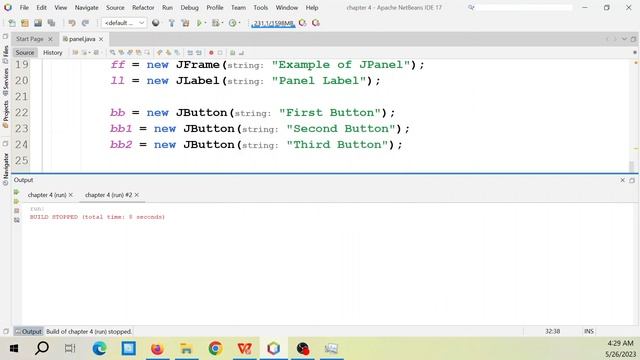
Task: Close the Start Page tab
Action: (50, 39)
